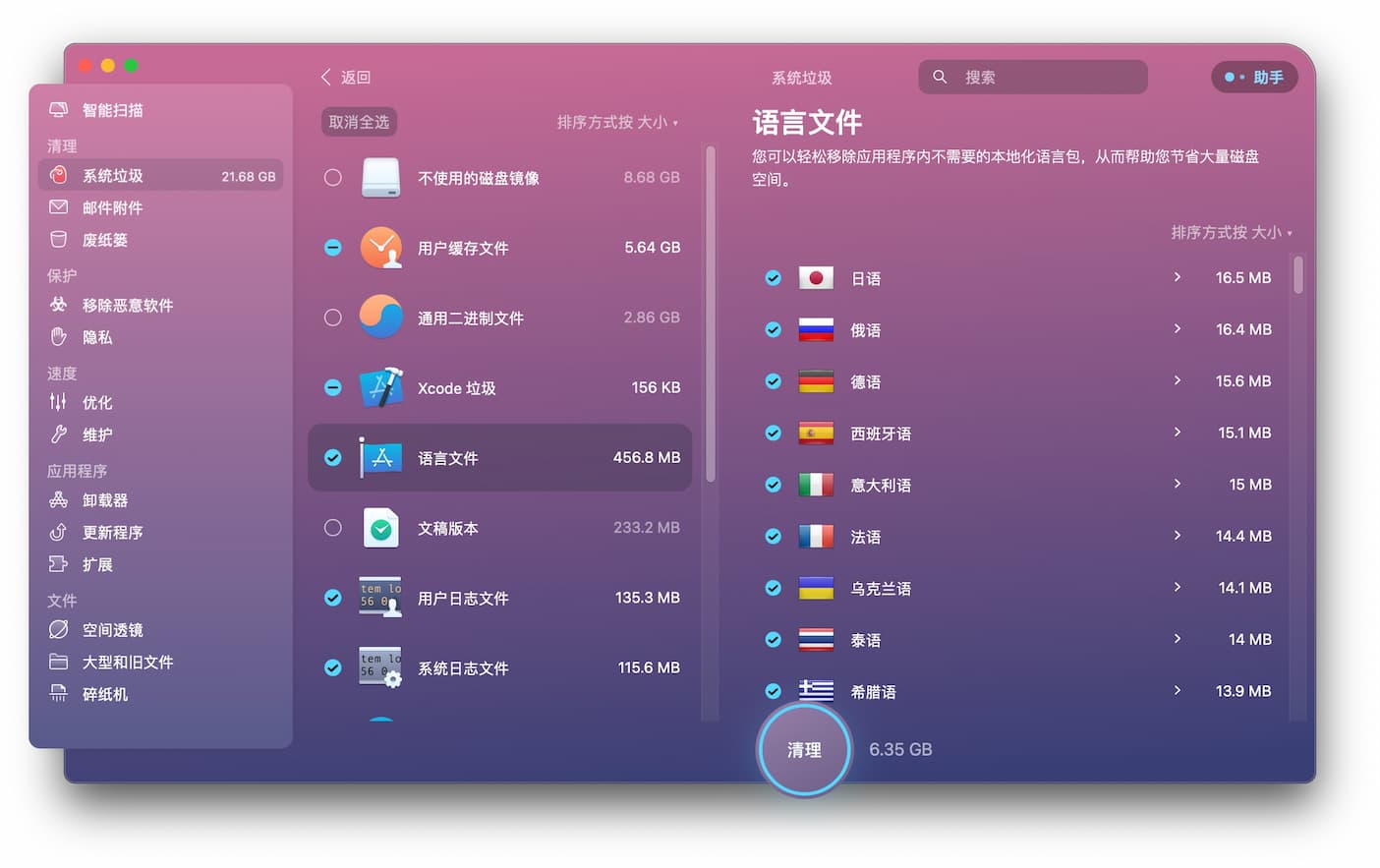Viewport: 1380px width, 868px height.
Task: Click the Xcode 垃圾 hammer icon
Action: (380, 387)
